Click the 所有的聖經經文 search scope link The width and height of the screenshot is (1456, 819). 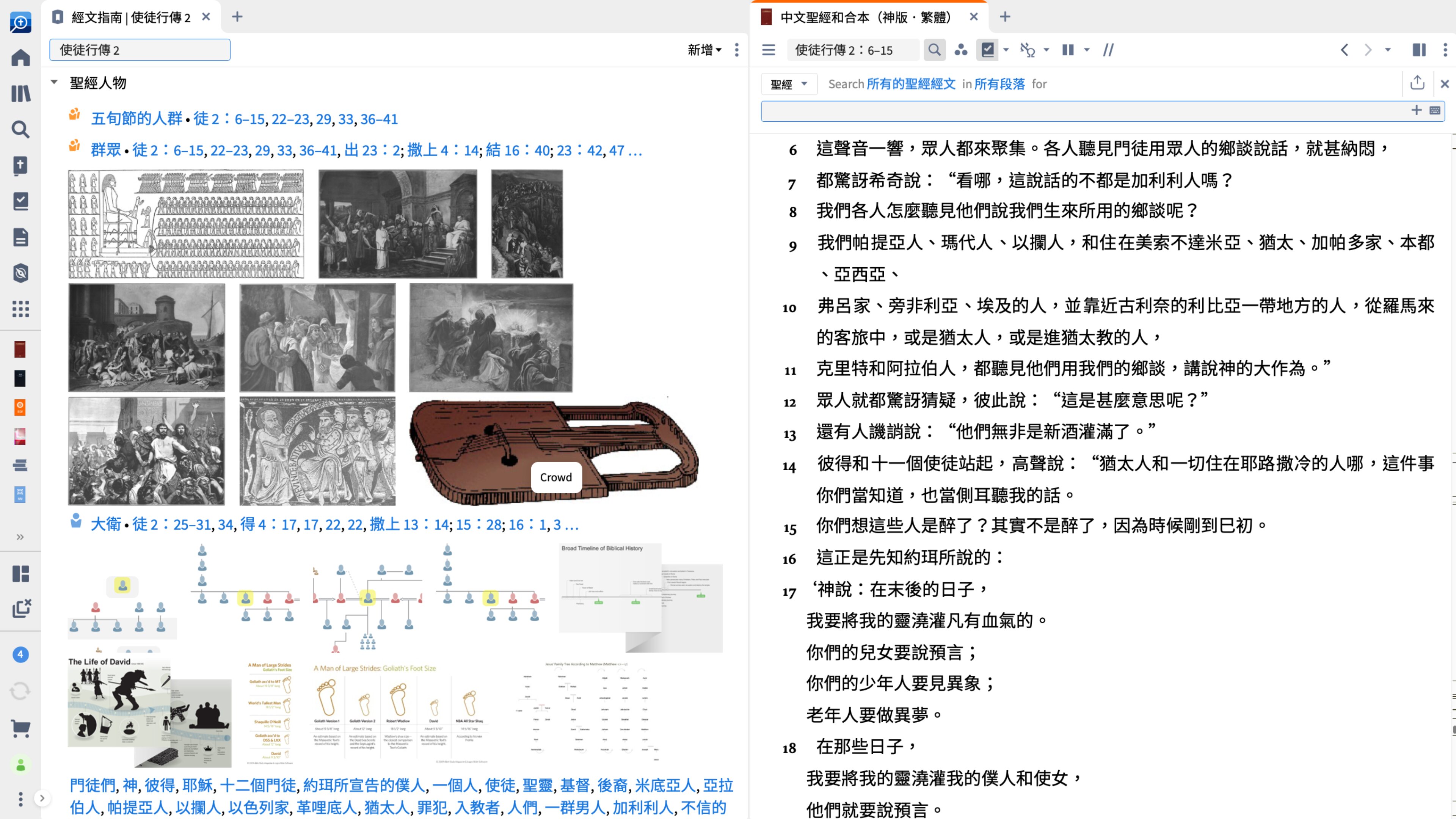pos(911,84)
